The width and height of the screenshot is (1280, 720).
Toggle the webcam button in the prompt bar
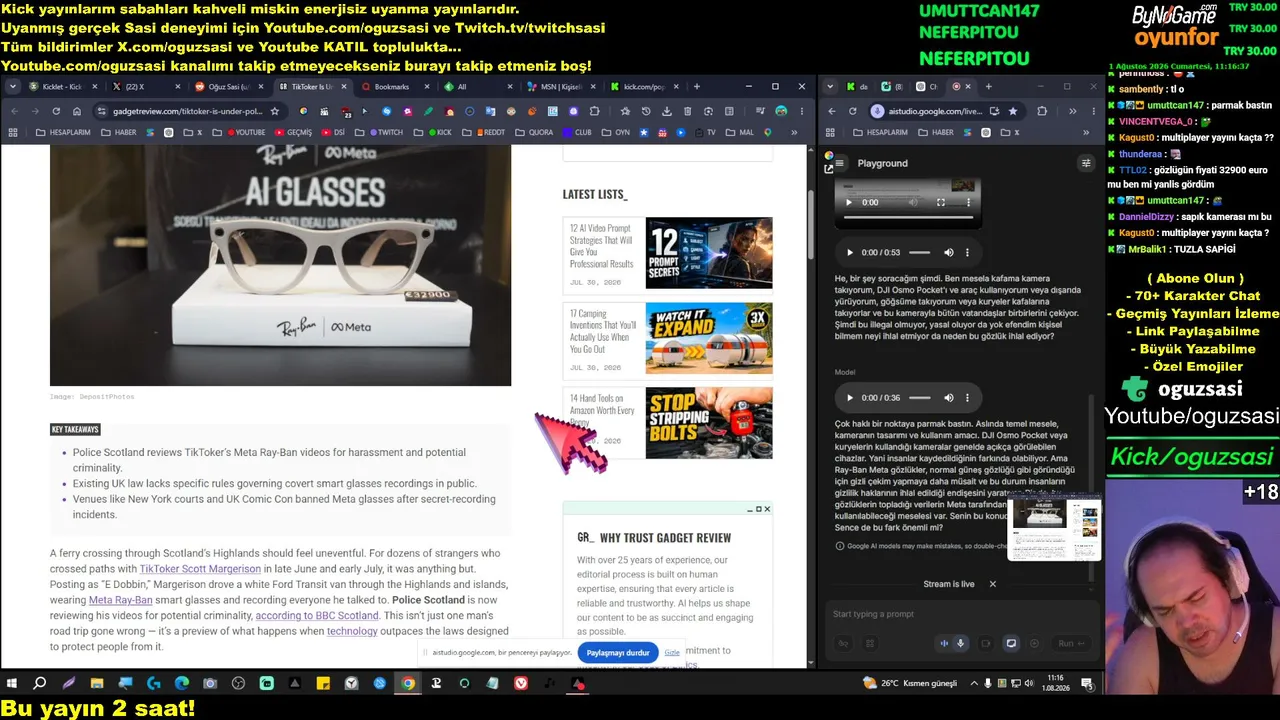click(x=985, y=644)
